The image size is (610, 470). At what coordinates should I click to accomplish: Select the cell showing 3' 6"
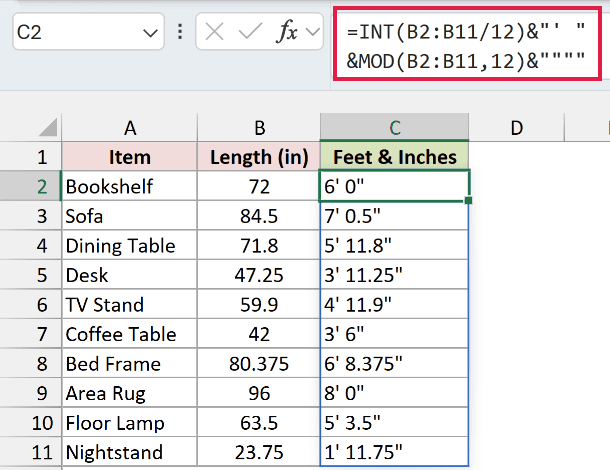[x=394, y=334]
